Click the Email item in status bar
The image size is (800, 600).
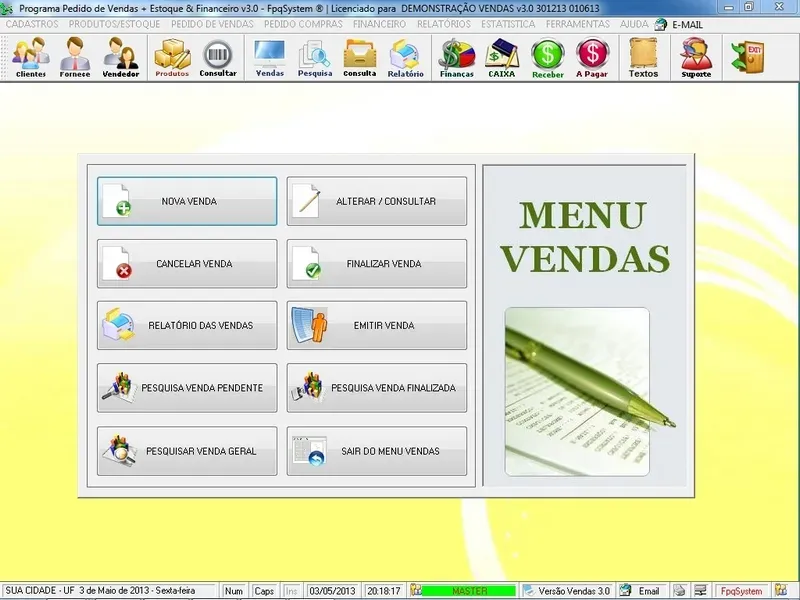(x=641, y=591)
